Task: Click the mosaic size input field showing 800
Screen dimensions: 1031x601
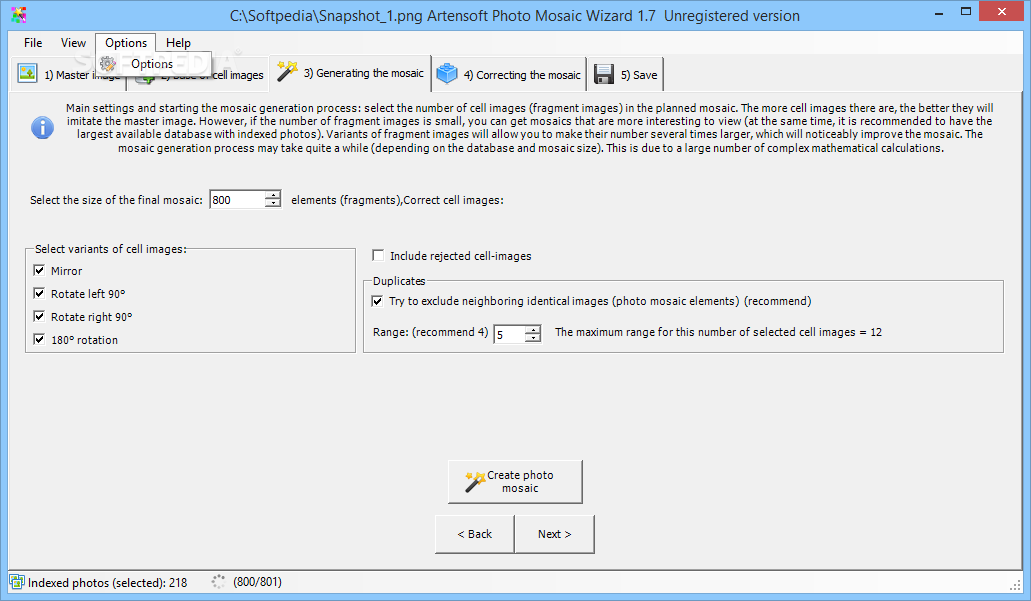Action: (x=237, y=200)
